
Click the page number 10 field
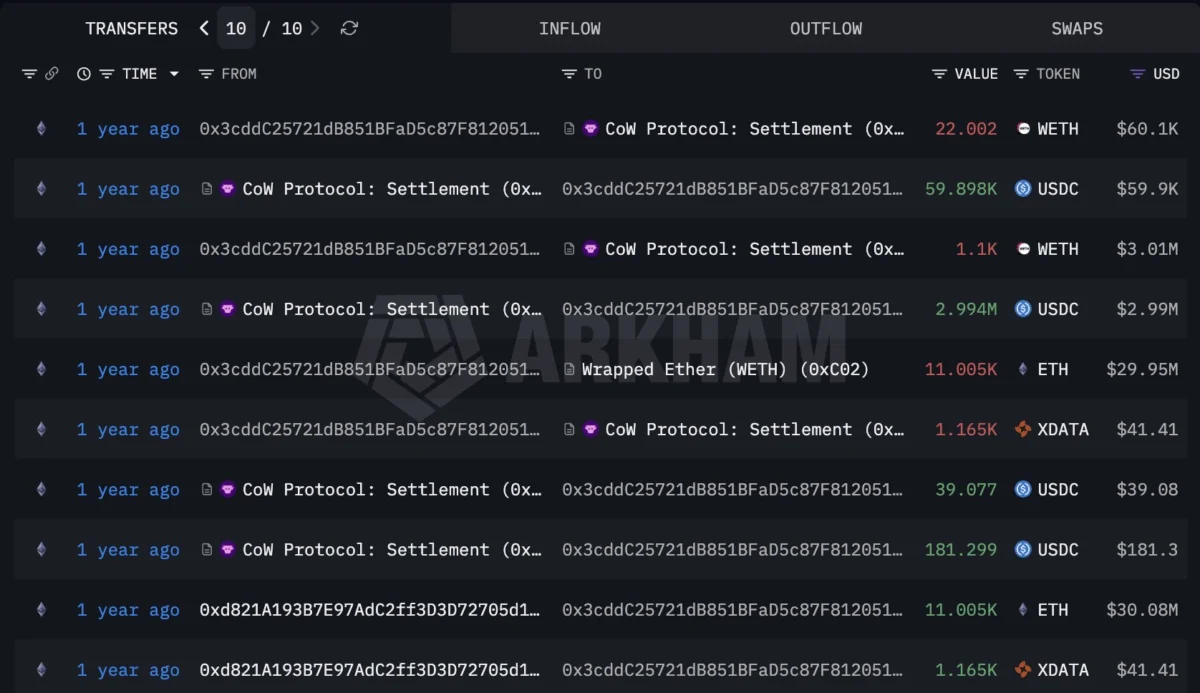[236, 28]
